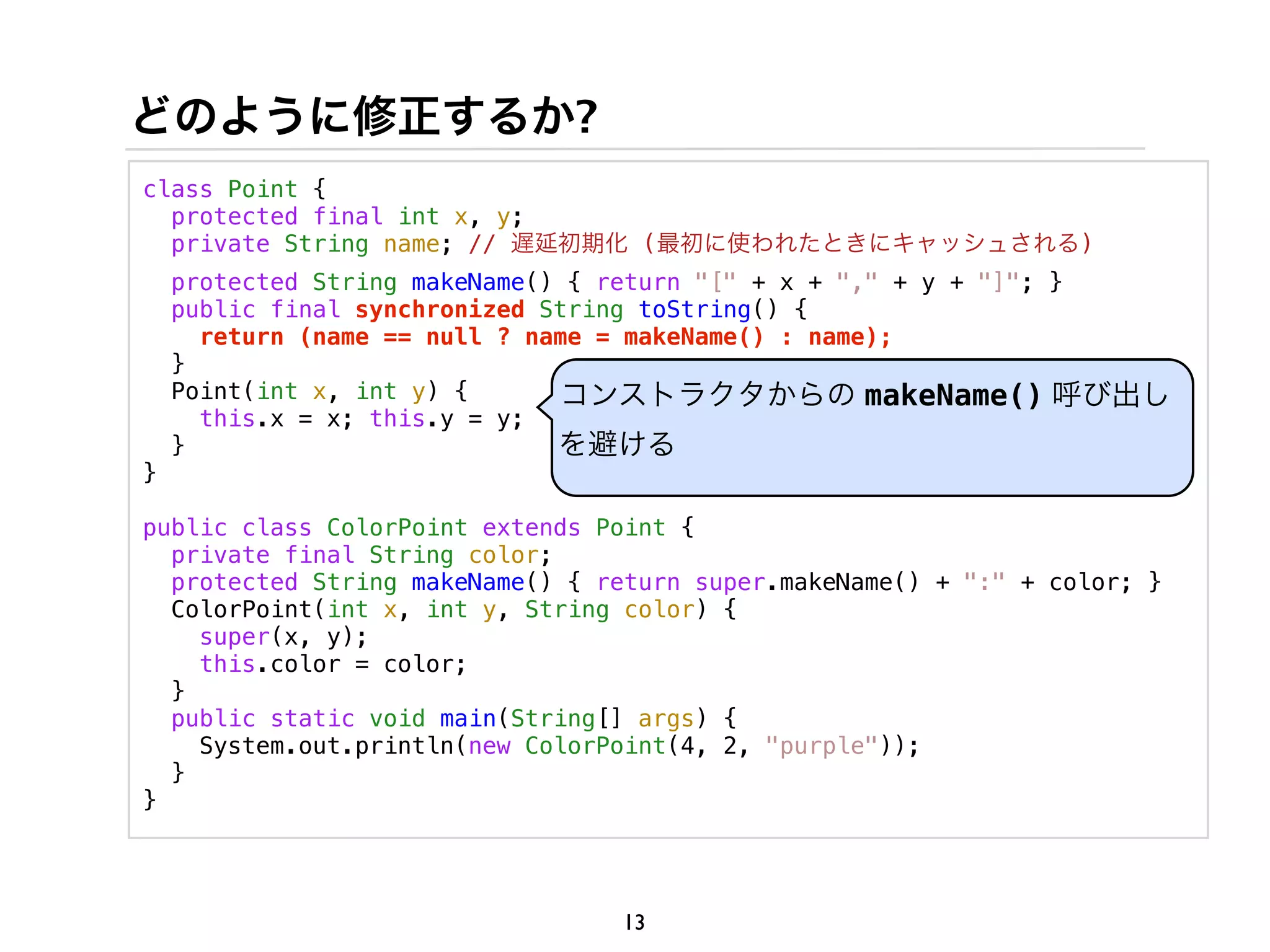
Task: Click 'public class ColorPoint extends Point {'
Action: (x=419, y=527)
